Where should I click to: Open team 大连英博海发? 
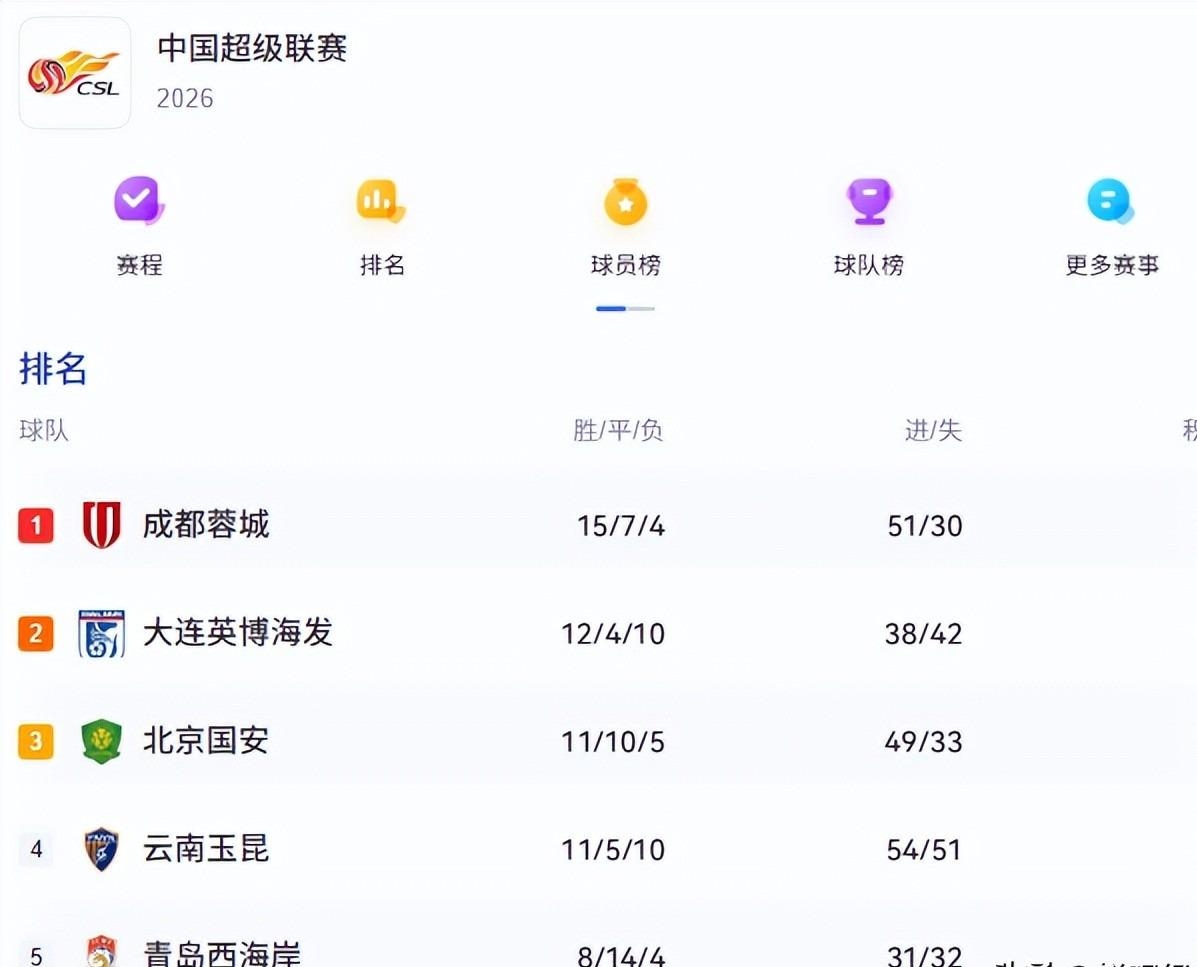tap(237, 633)
